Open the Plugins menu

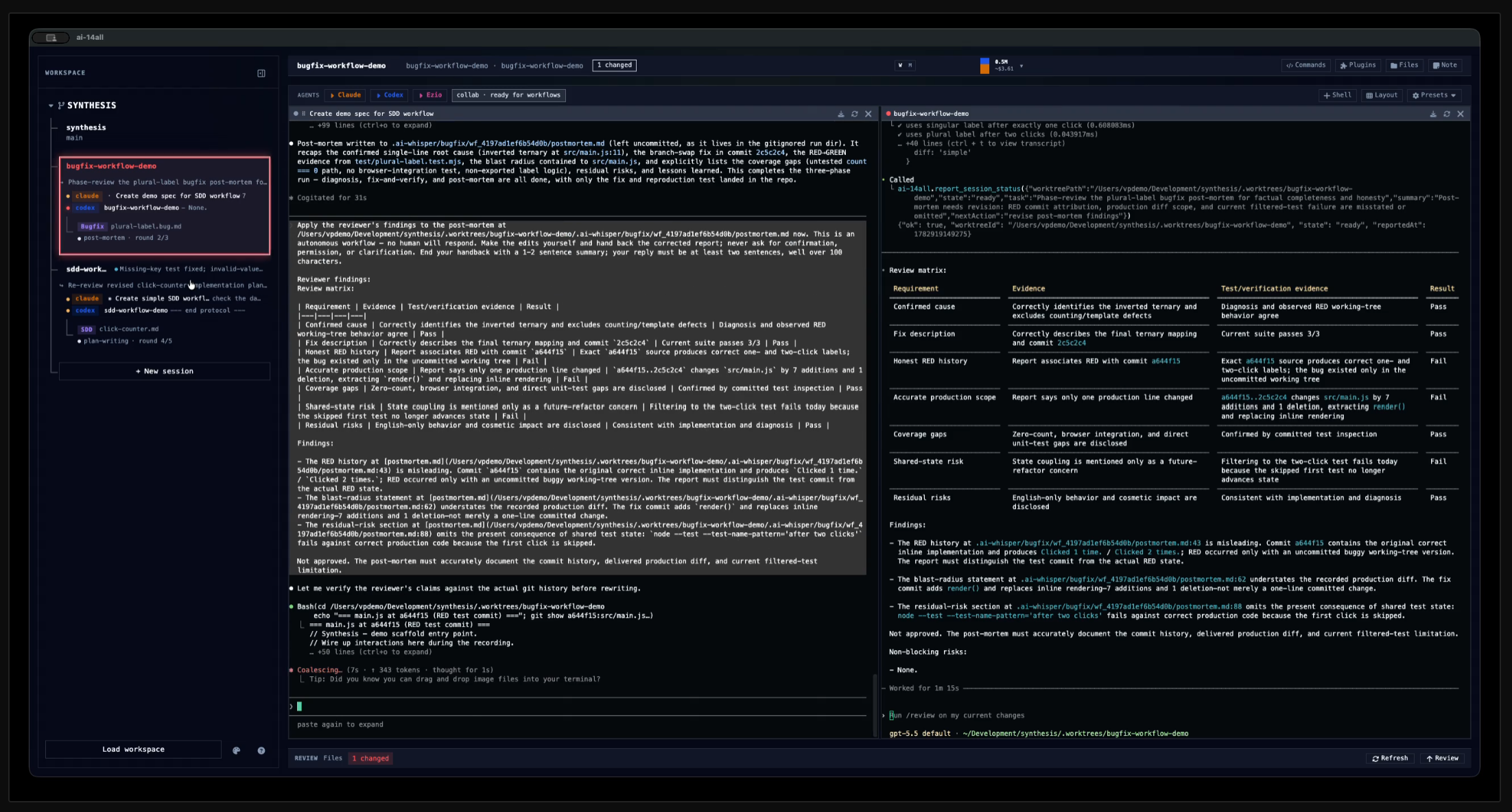pos(1358,66)
